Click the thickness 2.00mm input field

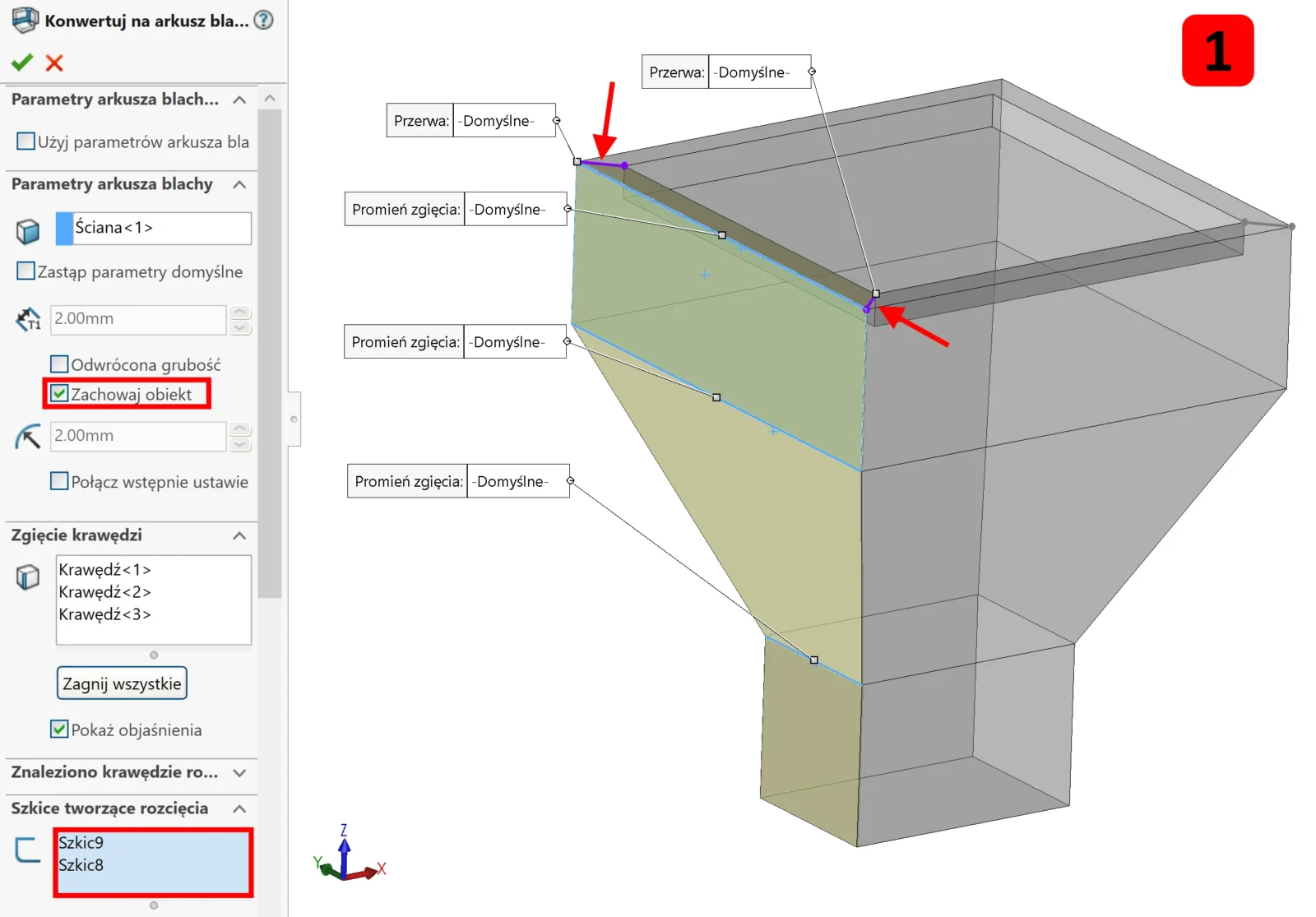coord(138,319)
